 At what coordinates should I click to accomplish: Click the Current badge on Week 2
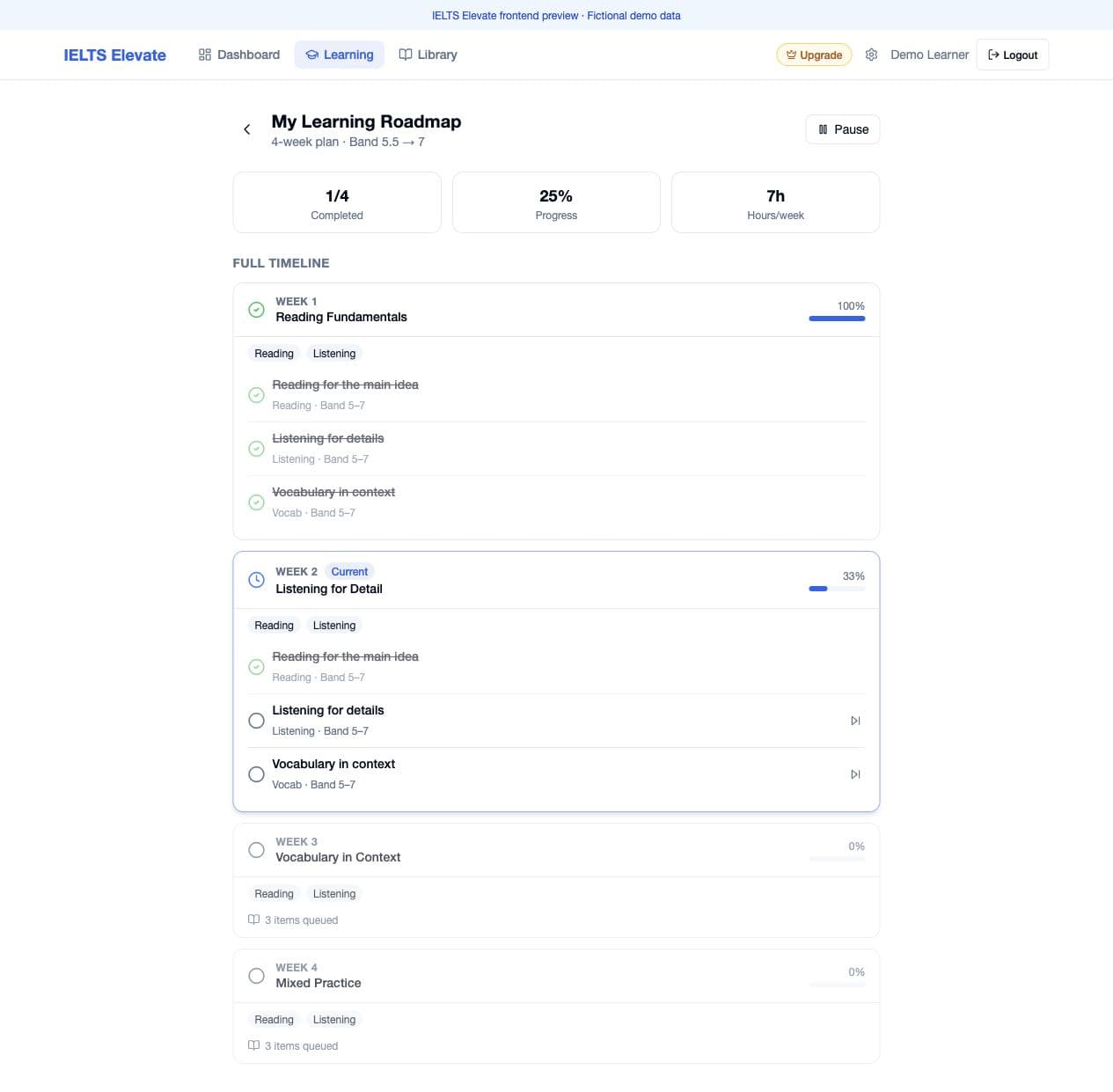(349, 572)
